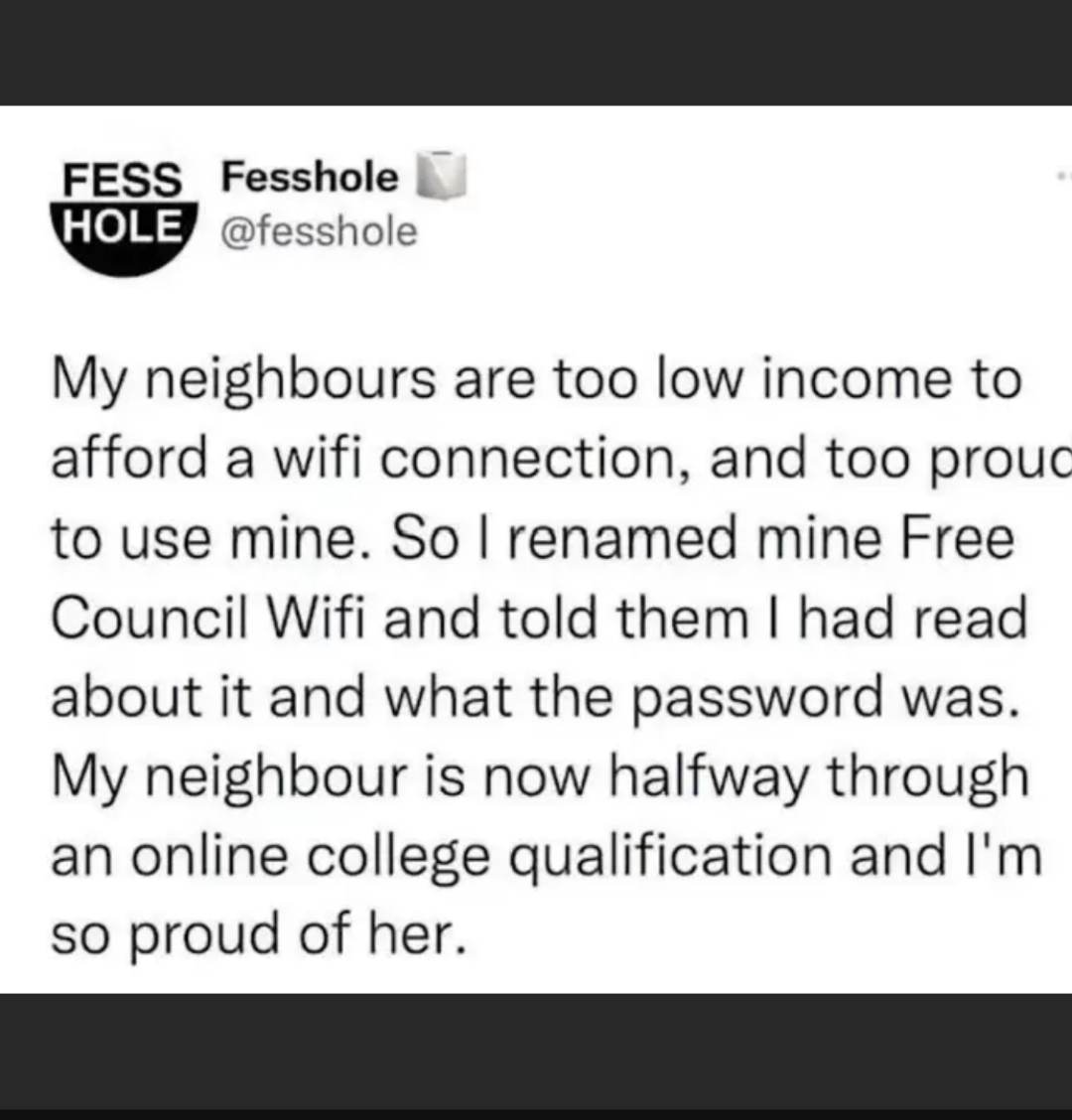Viewport: 1072px width, 1120px height.
Task: Click the black top bar above the tweet
Action: tap(536, 52)
